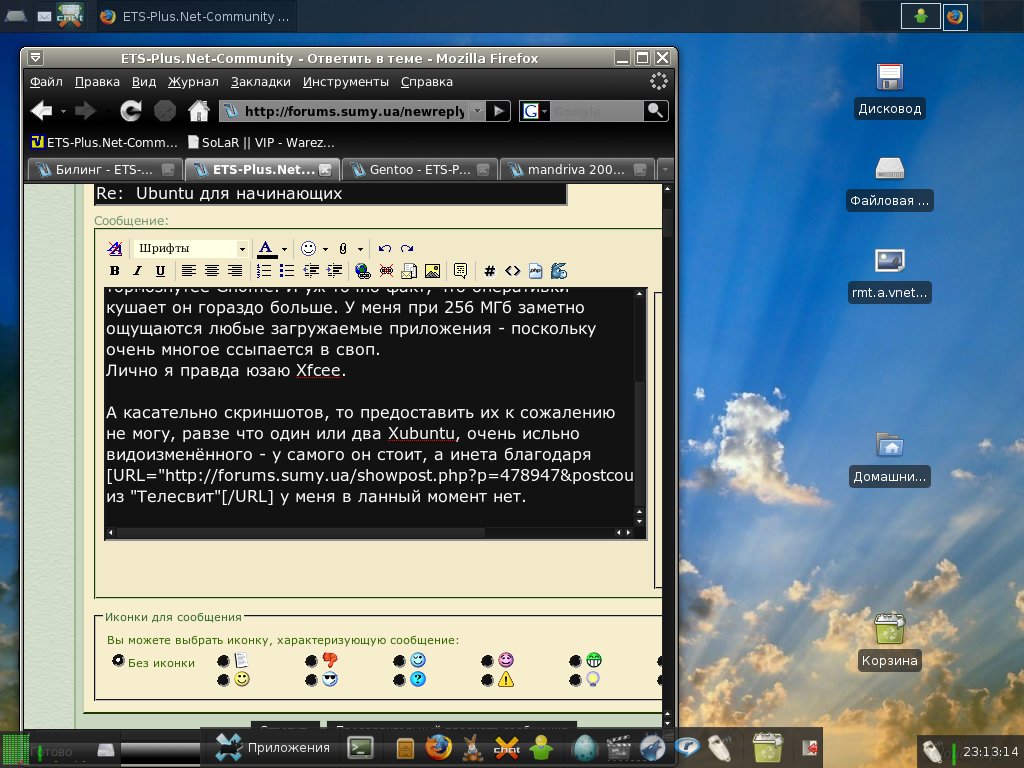Image resolution: width=1024 pixels, height=768 pixels.
Task: Choose the thumbs-down message icon radio
Action: click(x=311, y=661)
